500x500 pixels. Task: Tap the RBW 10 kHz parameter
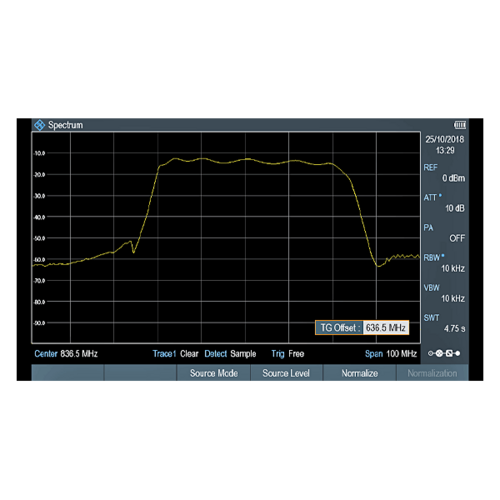(x=444, y=263)
